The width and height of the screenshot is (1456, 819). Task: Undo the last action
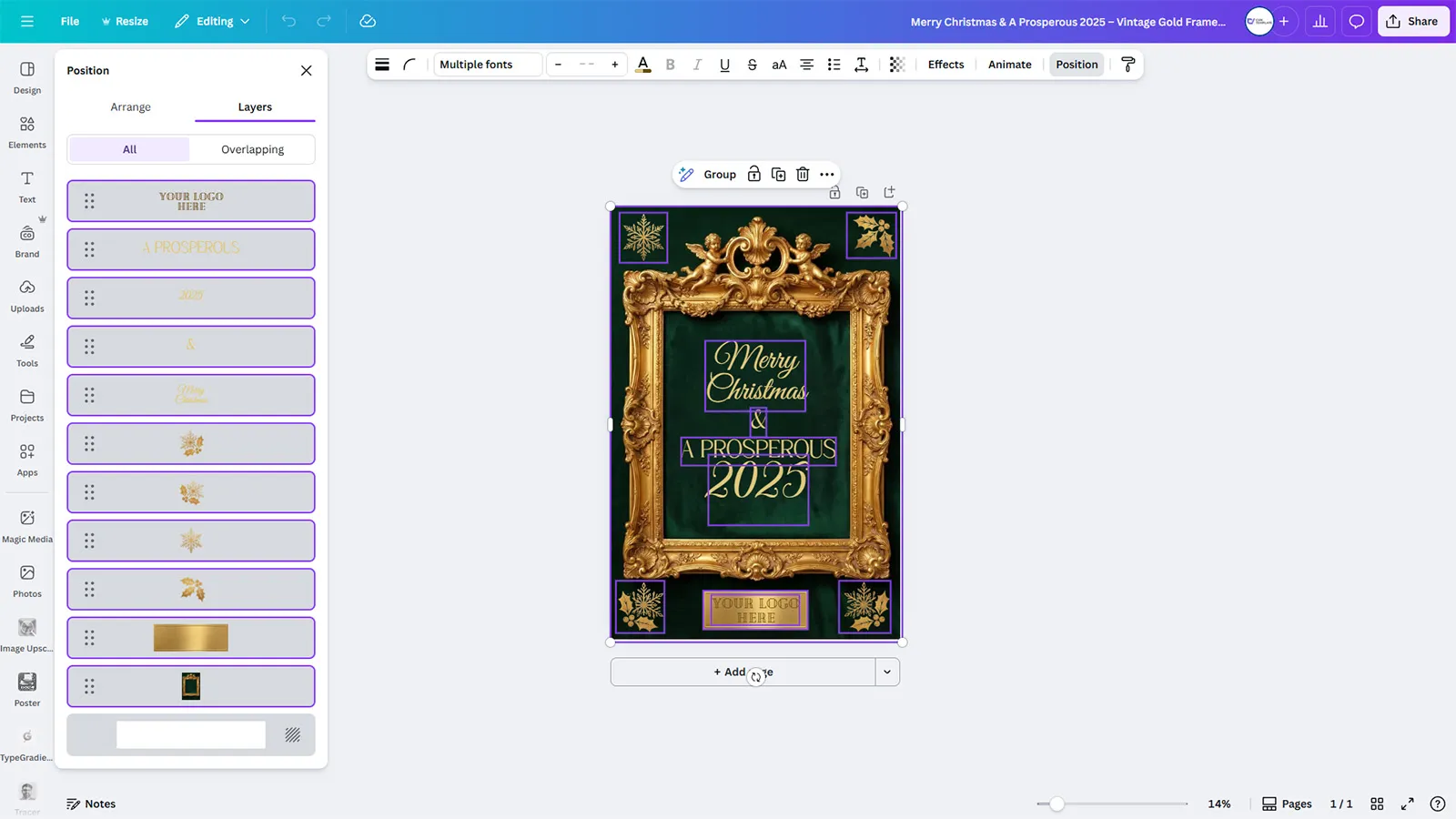tap(288, 21)
